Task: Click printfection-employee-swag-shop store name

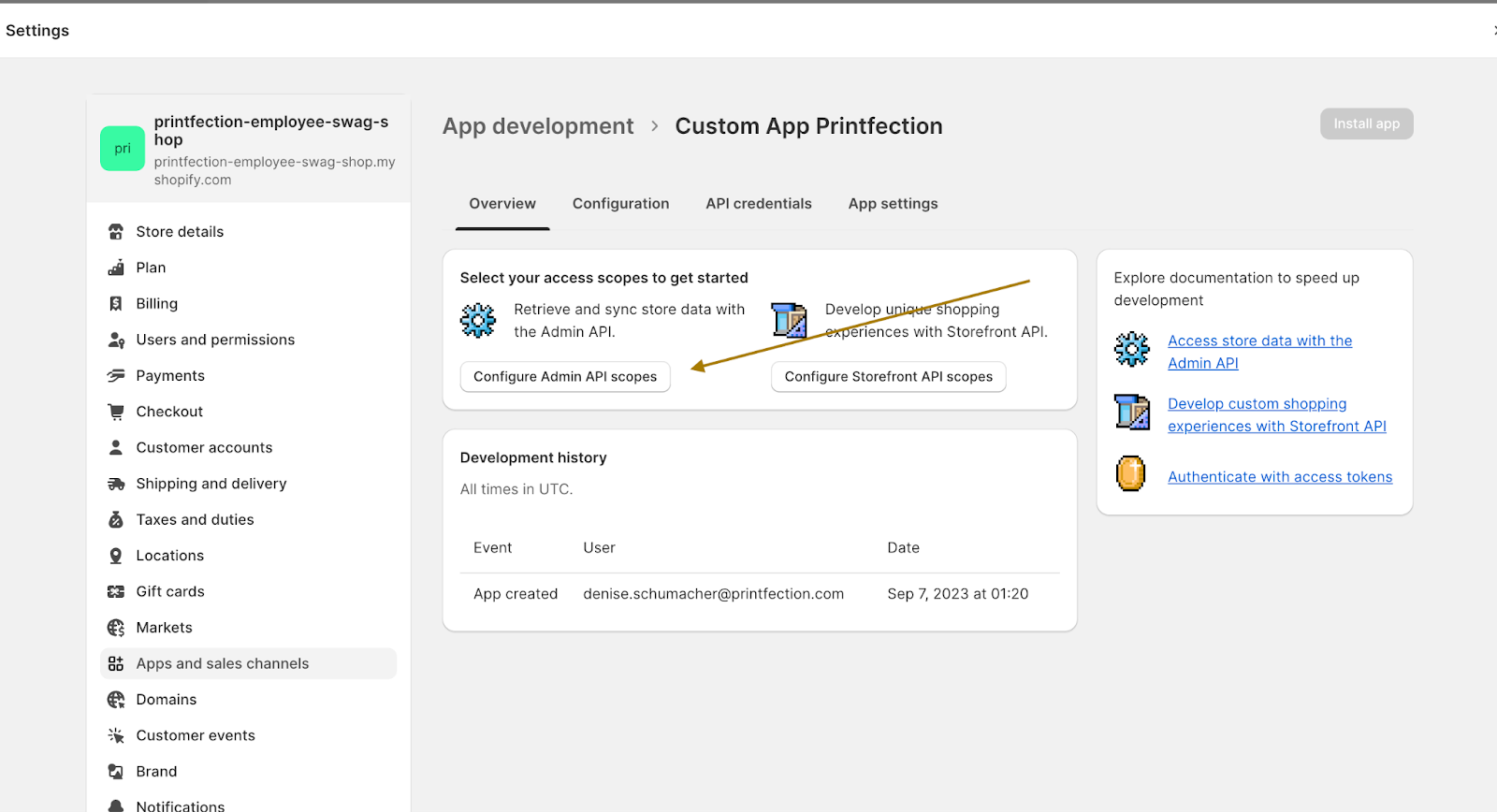Action: pyautogui.click(x=271, y=131)
